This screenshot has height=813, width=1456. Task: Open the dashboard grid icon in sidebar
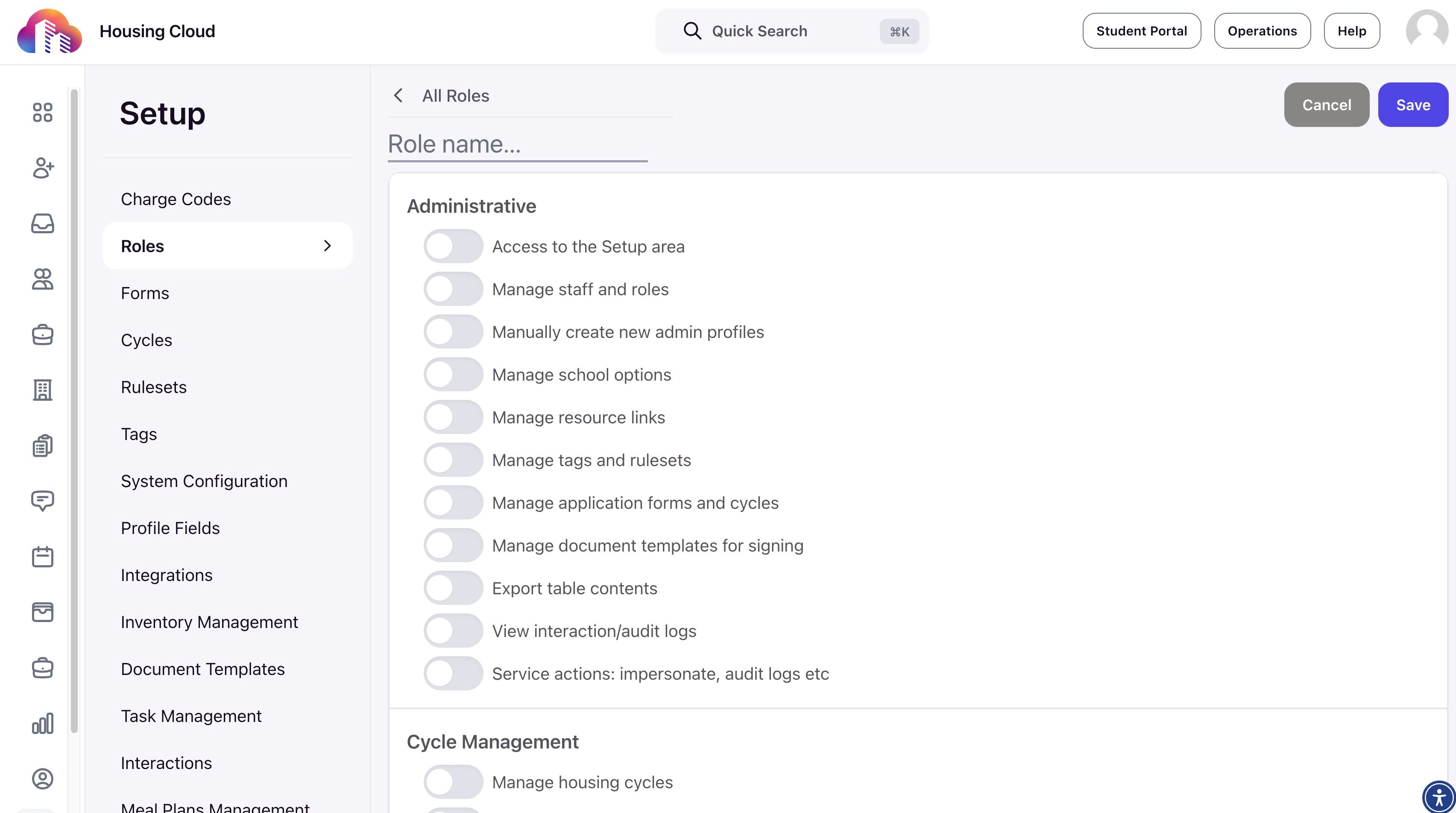42,112
